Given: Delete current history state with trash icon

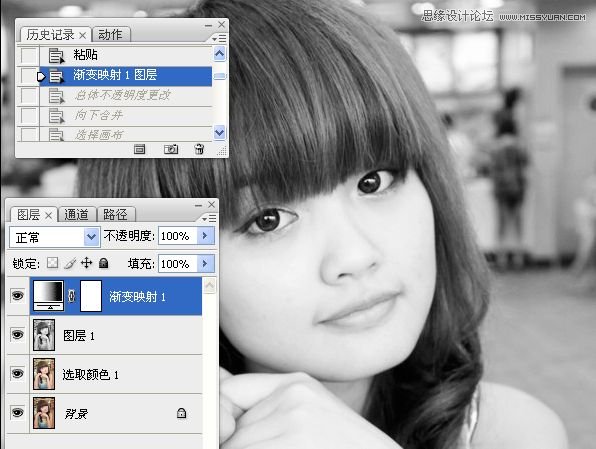Looking at the screenshot, I should coord(199,149).
